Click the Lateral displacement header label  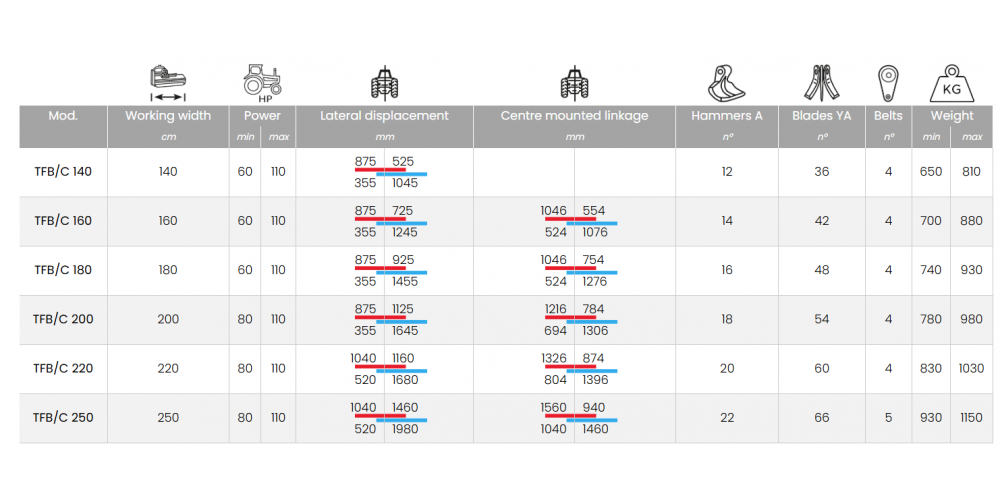(x=384, y=116)
